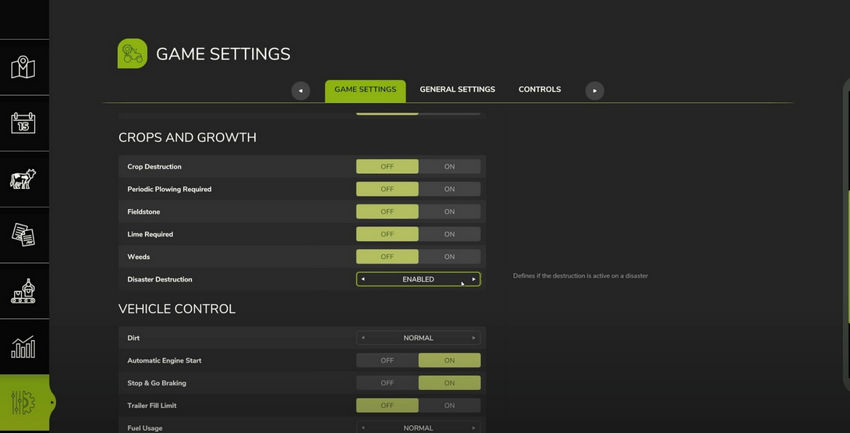This screenshot has height=433, width=850.
Task: Click the Fuel Usage setting label
Action: [145, 428]
